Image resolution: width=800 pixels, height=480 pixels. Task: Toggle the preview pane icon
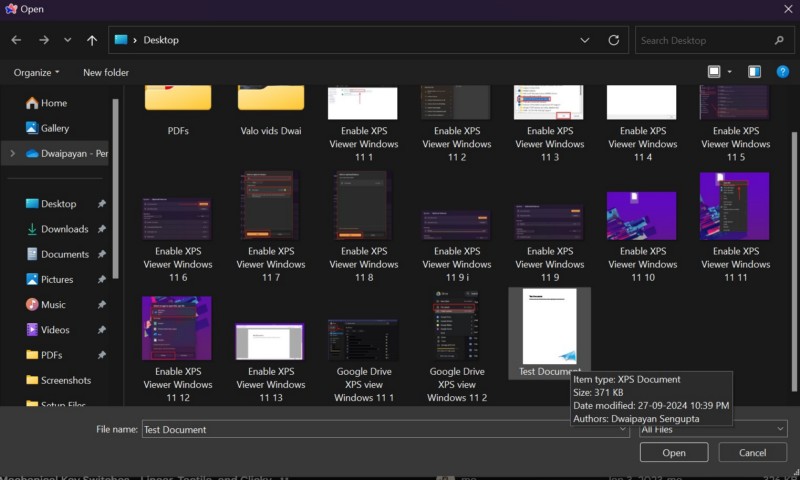tap(754, 72)
